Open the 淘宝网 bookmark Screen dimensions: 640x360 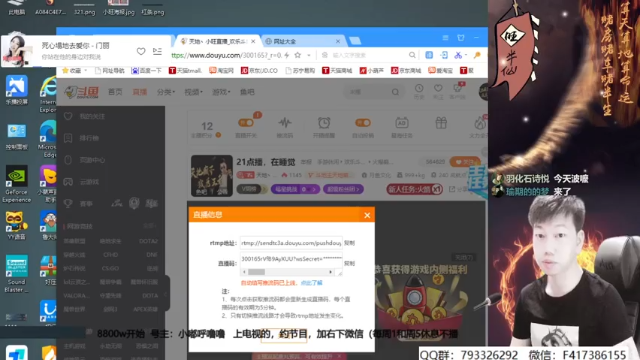tap(222, 71)
